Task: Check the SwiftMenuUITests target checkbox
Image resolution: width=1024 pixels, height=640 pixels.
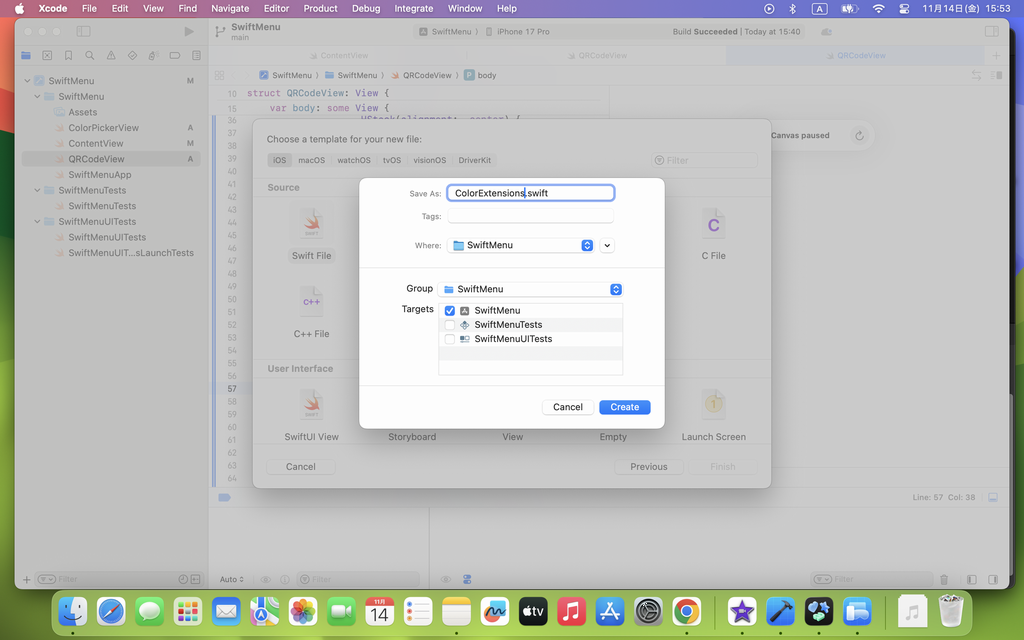Action: [450, 339]
